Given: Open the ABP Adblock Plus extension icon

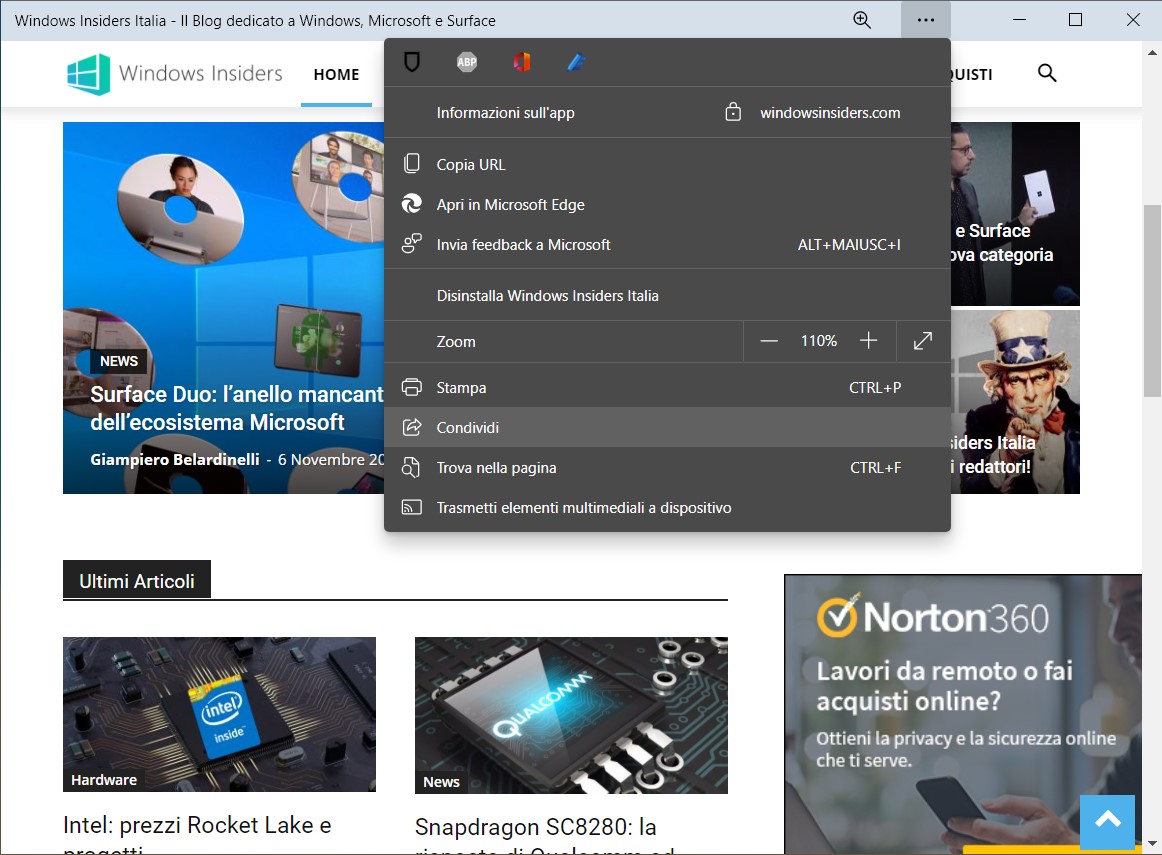Looking at the screenshot, I should pos(467,62).
